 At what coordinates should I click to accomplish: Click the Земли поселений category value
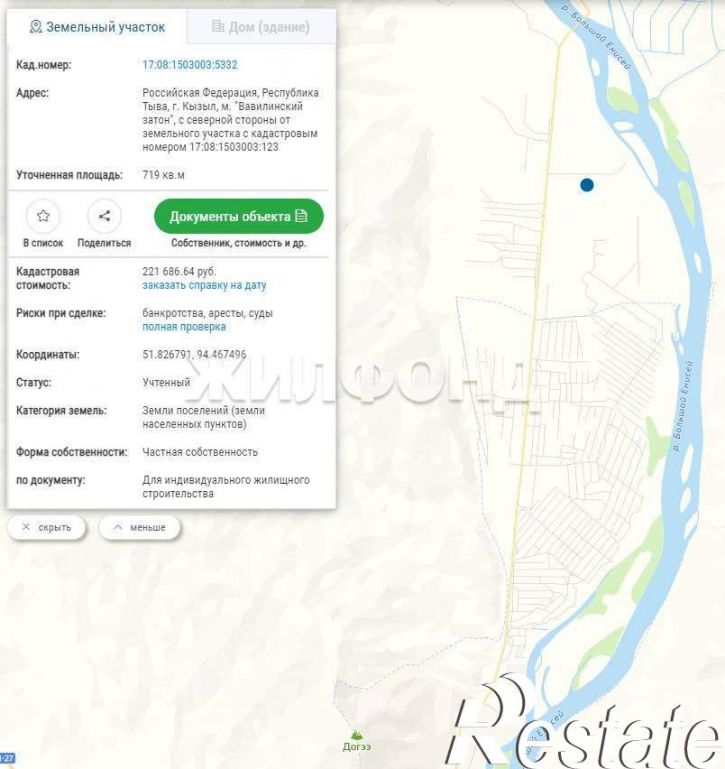click(x=204, y=417)
